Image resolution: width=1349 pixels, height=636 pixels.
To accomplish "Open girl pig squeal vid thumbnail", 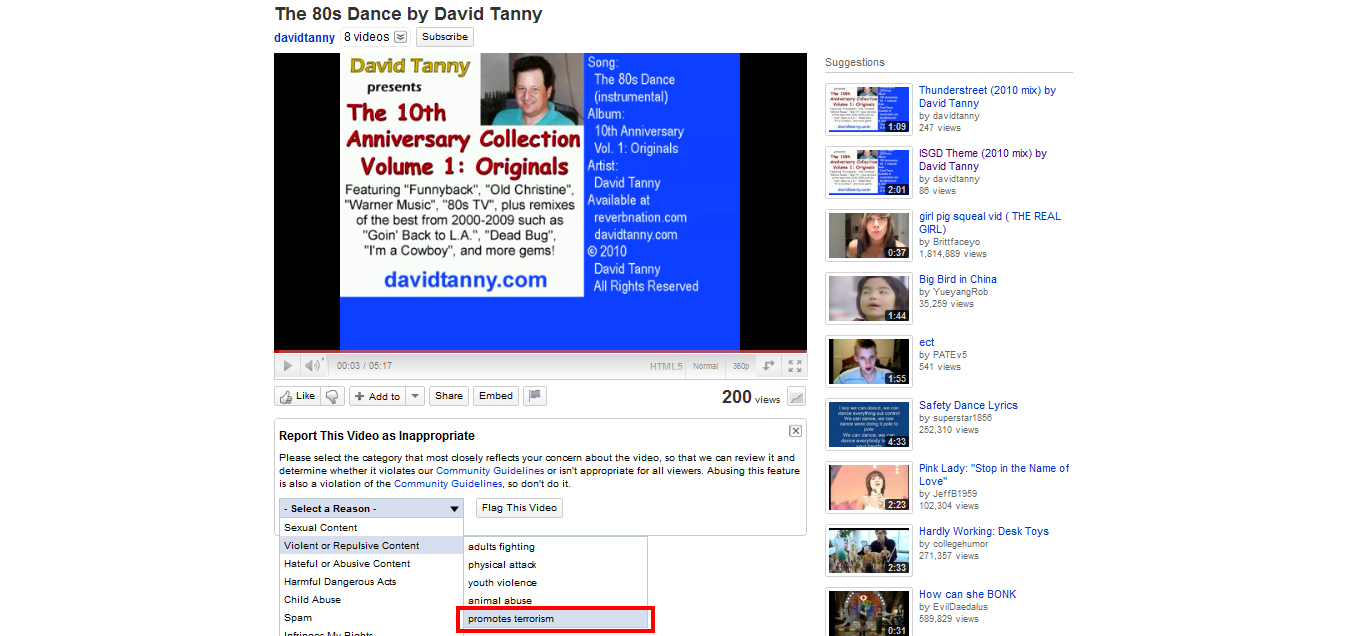I will 869,235.
